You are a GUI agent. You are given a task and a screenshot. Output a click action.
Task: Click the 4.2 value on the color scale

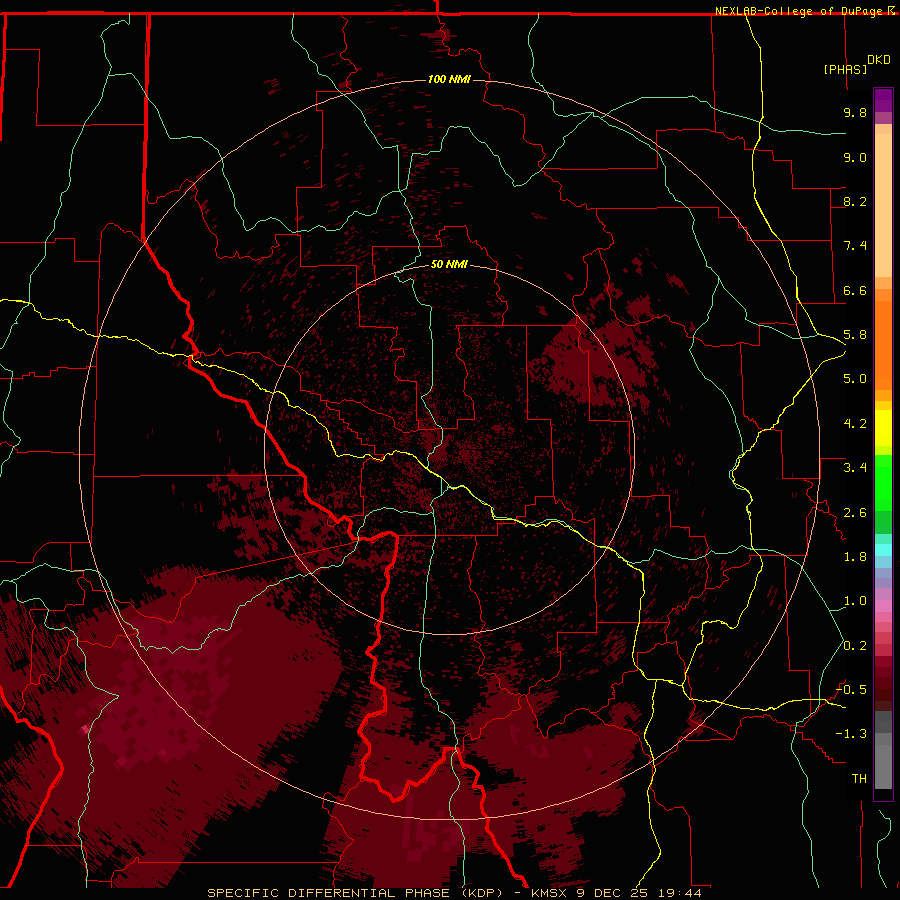[855, 424]
